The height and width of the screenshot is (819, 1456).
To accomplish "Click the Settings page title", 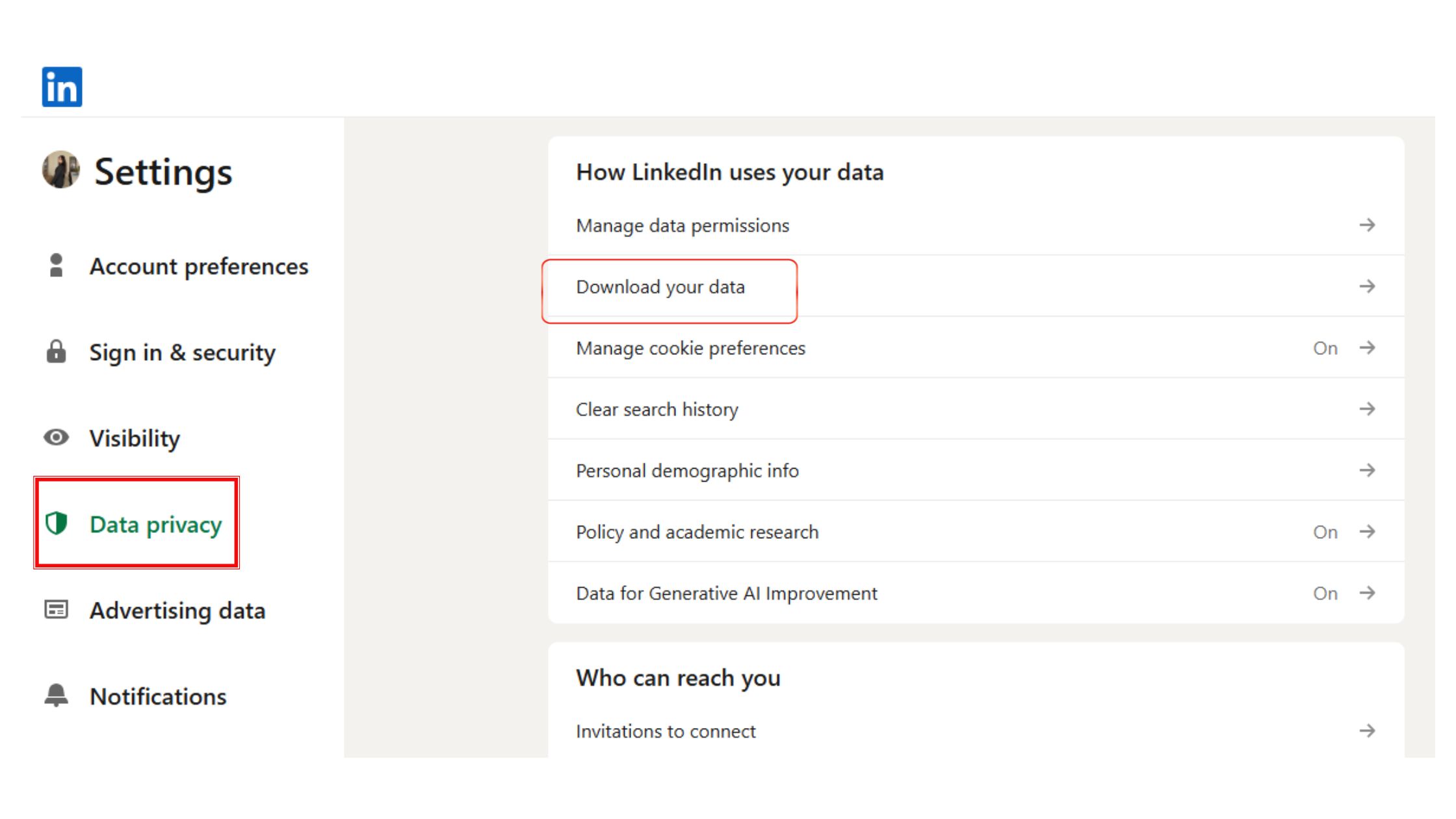I will [163, 172].
